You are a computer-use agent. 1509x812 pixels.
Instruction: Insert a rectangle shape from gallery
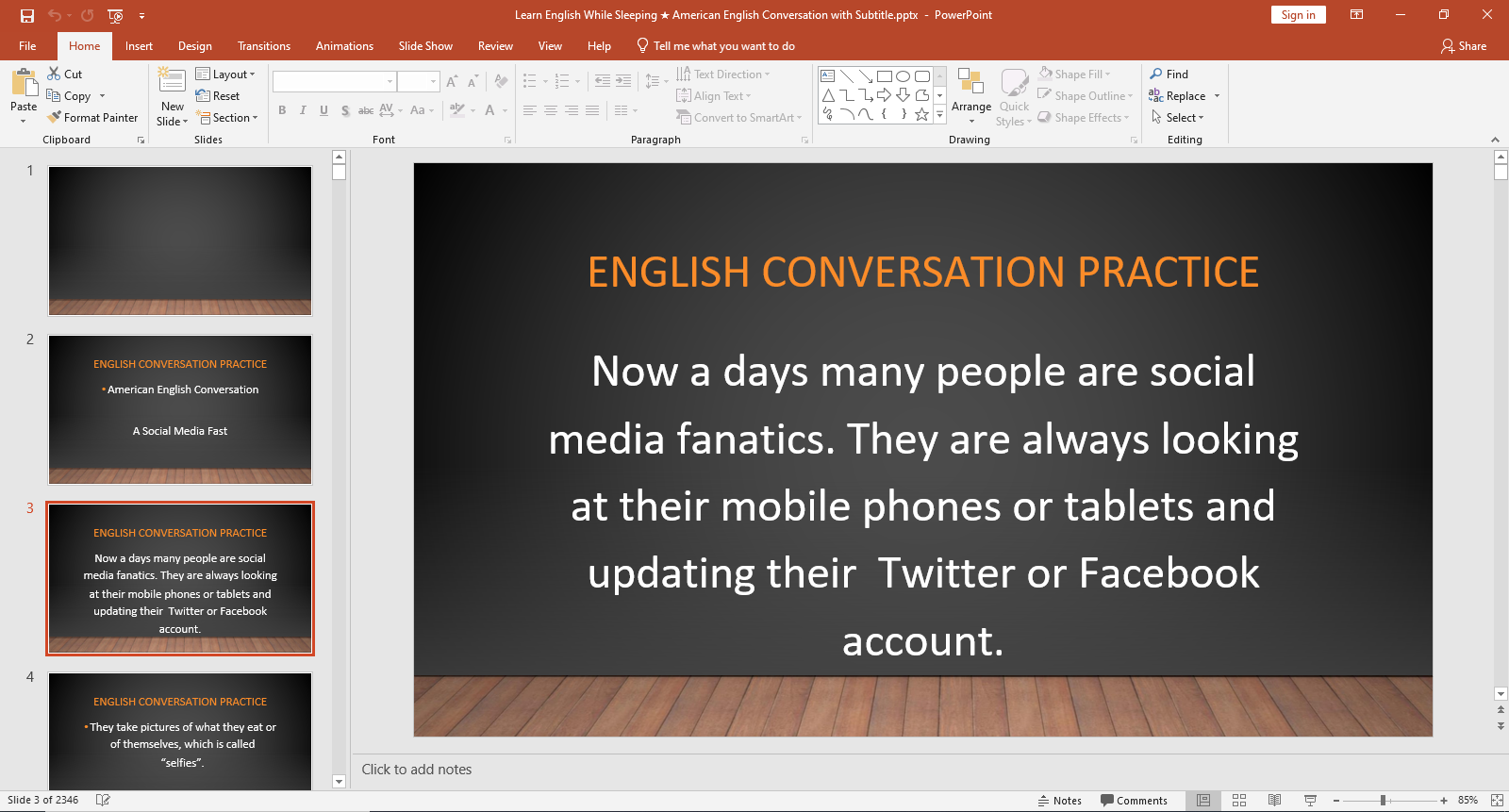click(884, 76)
